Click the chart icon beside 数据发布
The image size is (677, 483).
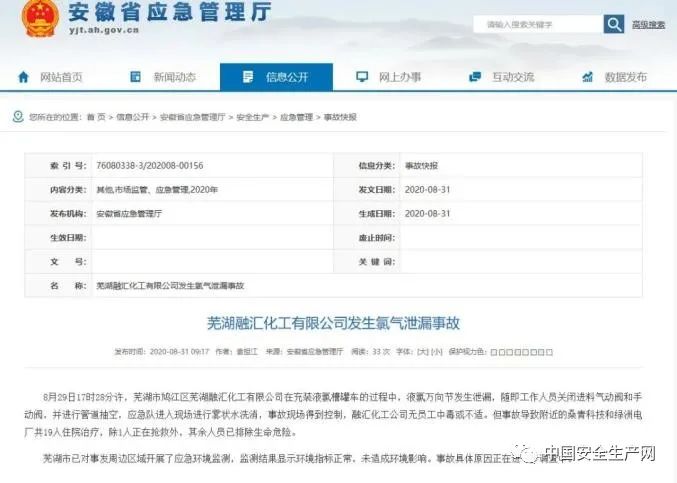pyautogui.click(x=587, y=77)
